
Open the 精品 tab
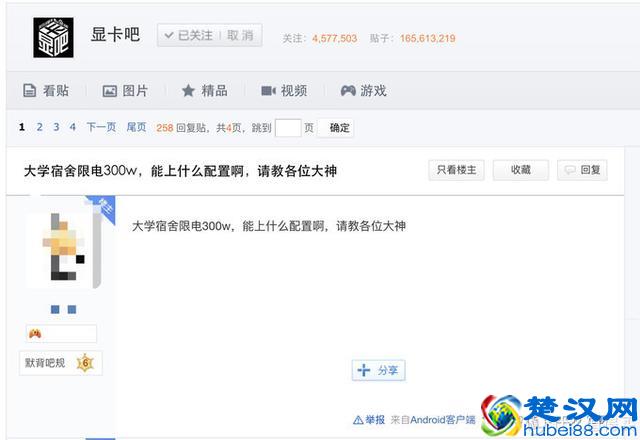point(204,91)
